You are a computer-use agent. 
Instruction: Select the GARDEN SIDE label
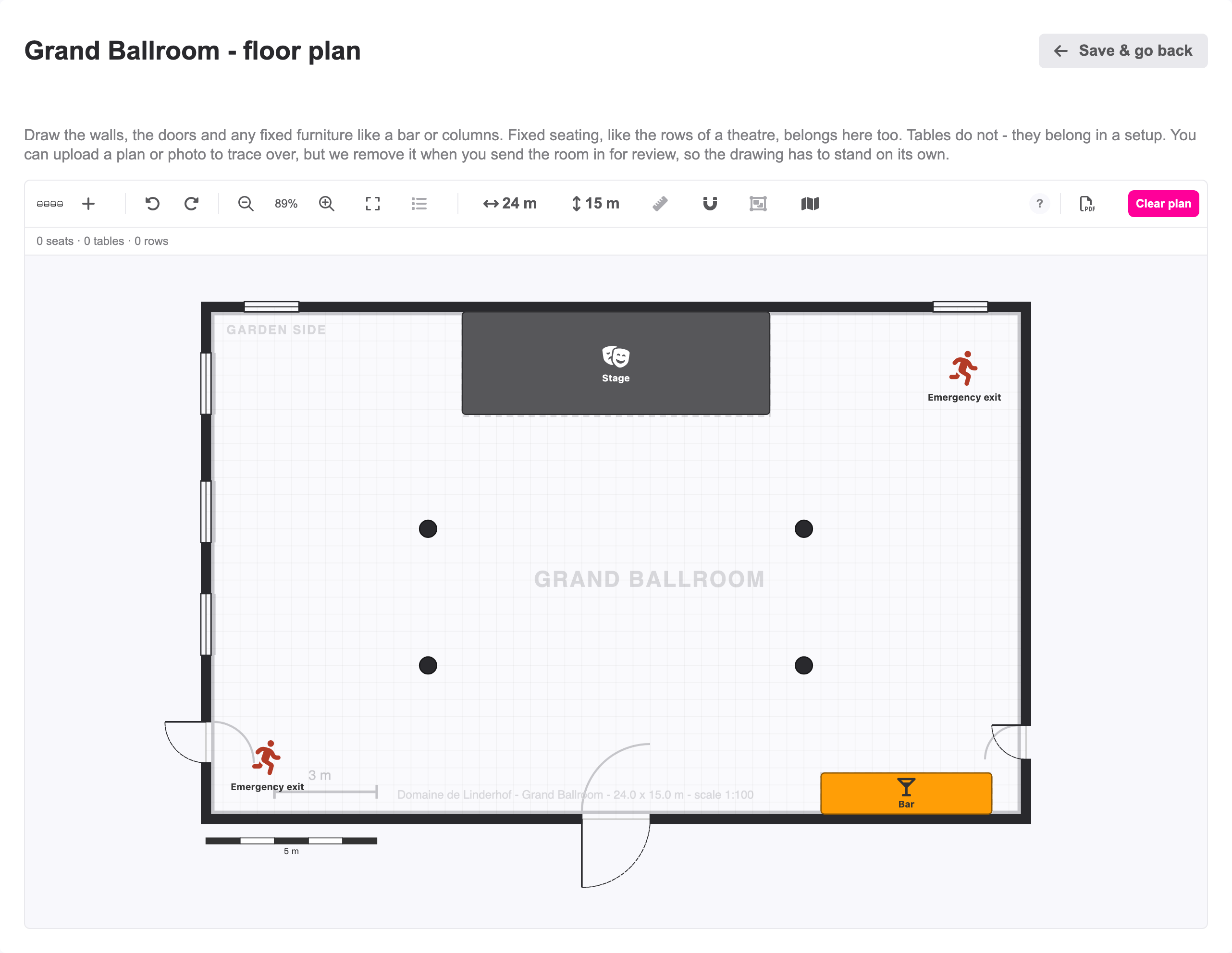(x=276, y=330)
